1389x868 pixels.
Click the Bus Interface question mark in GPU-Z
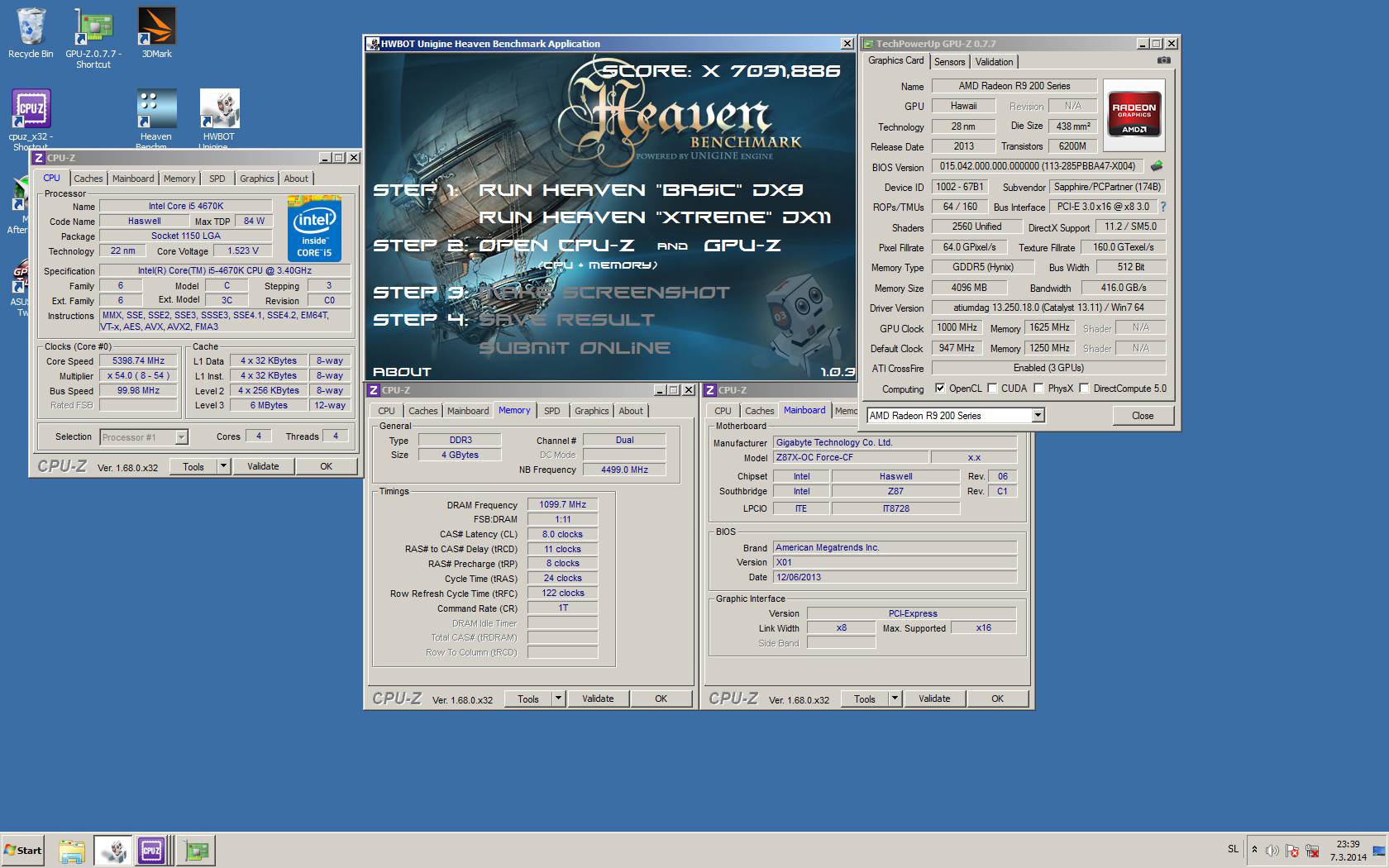pos(1163,207)
